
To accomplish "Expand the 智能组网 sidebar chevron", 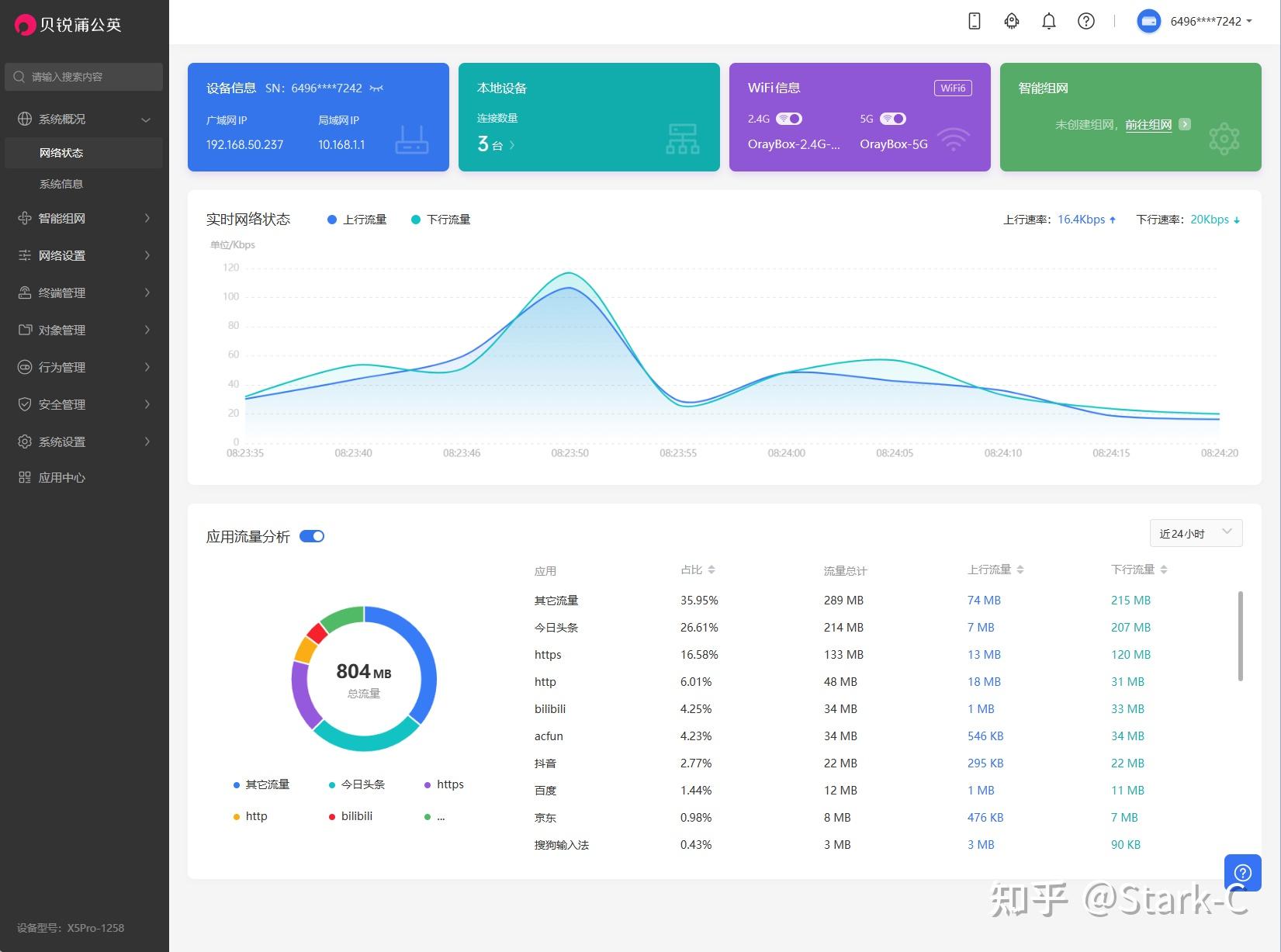I will tap(147, 218).
